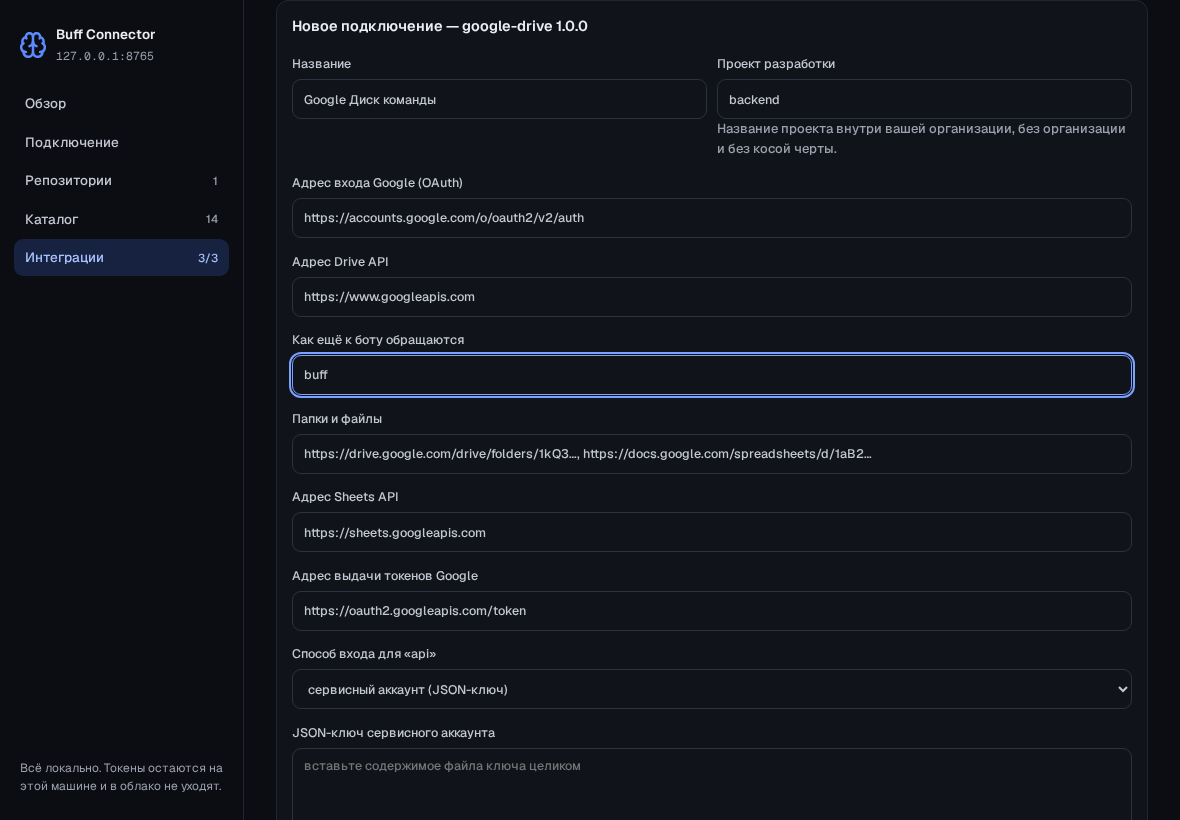This screenshot has height=820, width=1180.
Task: Click the bot alias field containing buff
Action: (x=711, y=375)
